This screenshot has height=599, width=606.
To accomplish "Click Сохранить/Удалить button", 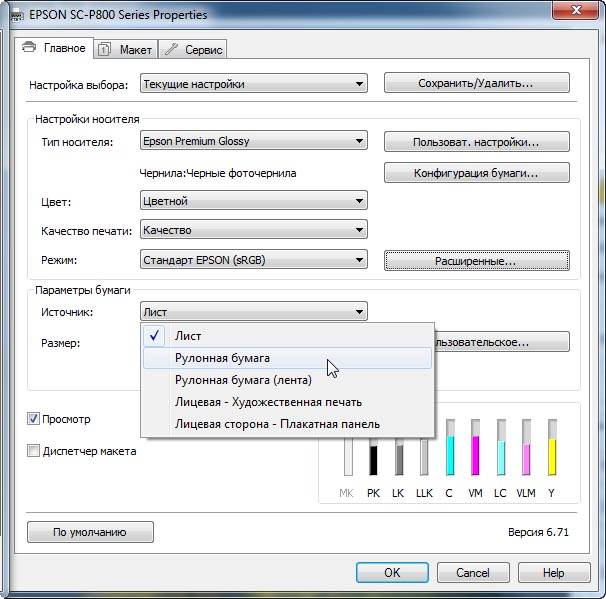I will (x=477, y=83).
